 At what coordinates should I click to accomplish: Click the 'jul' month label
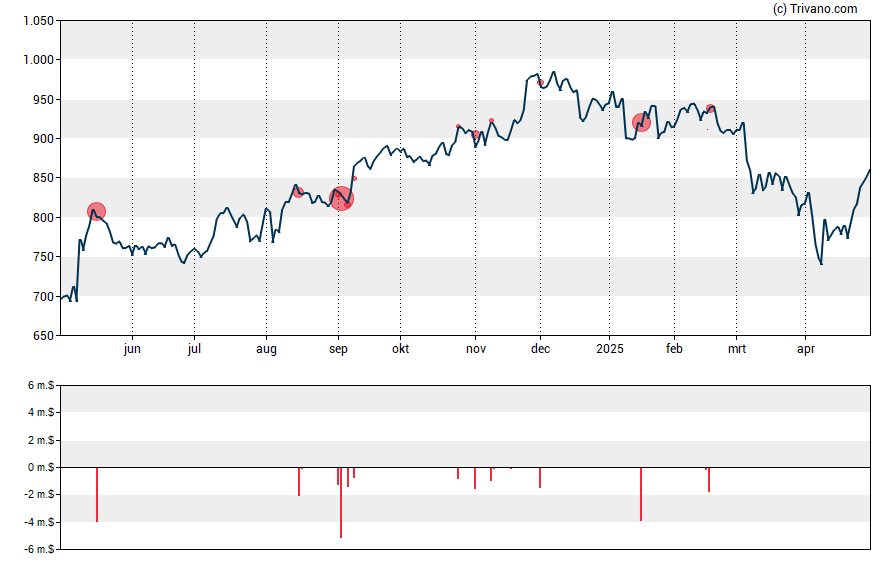[x=194, y=349]
